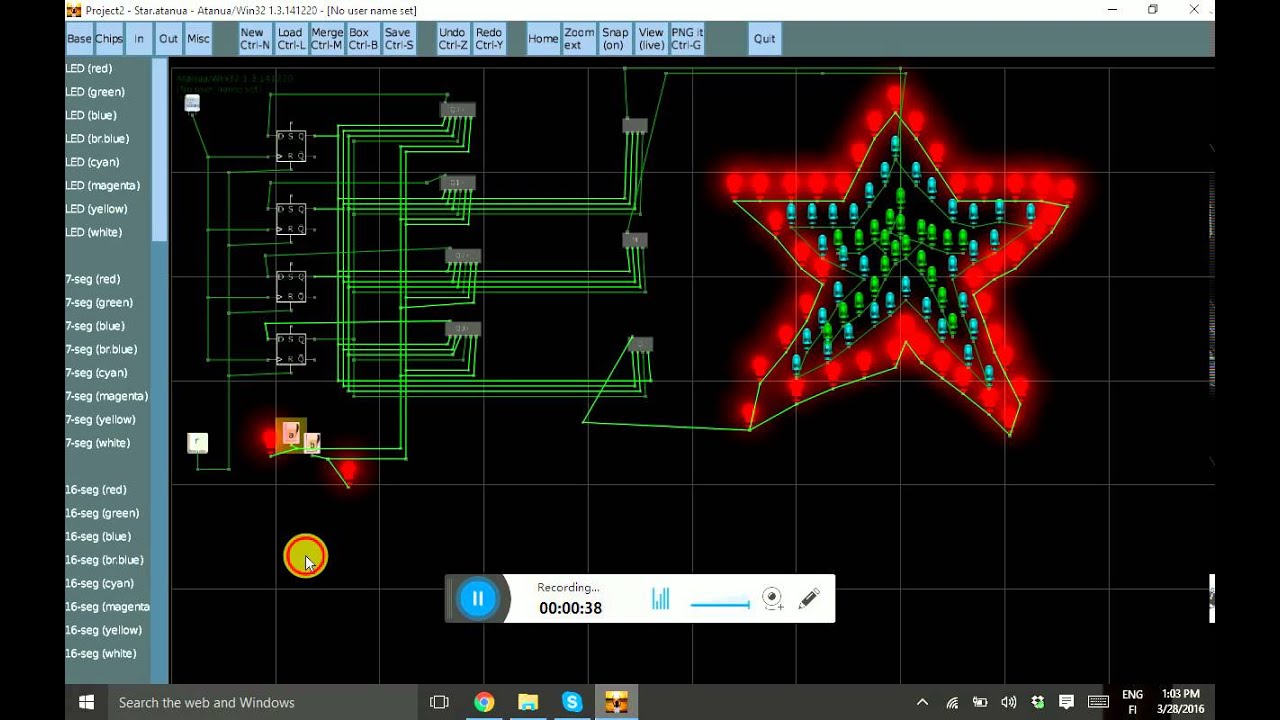Click the Merge Ctrl-M button
1280x720 pixels.
327,39
